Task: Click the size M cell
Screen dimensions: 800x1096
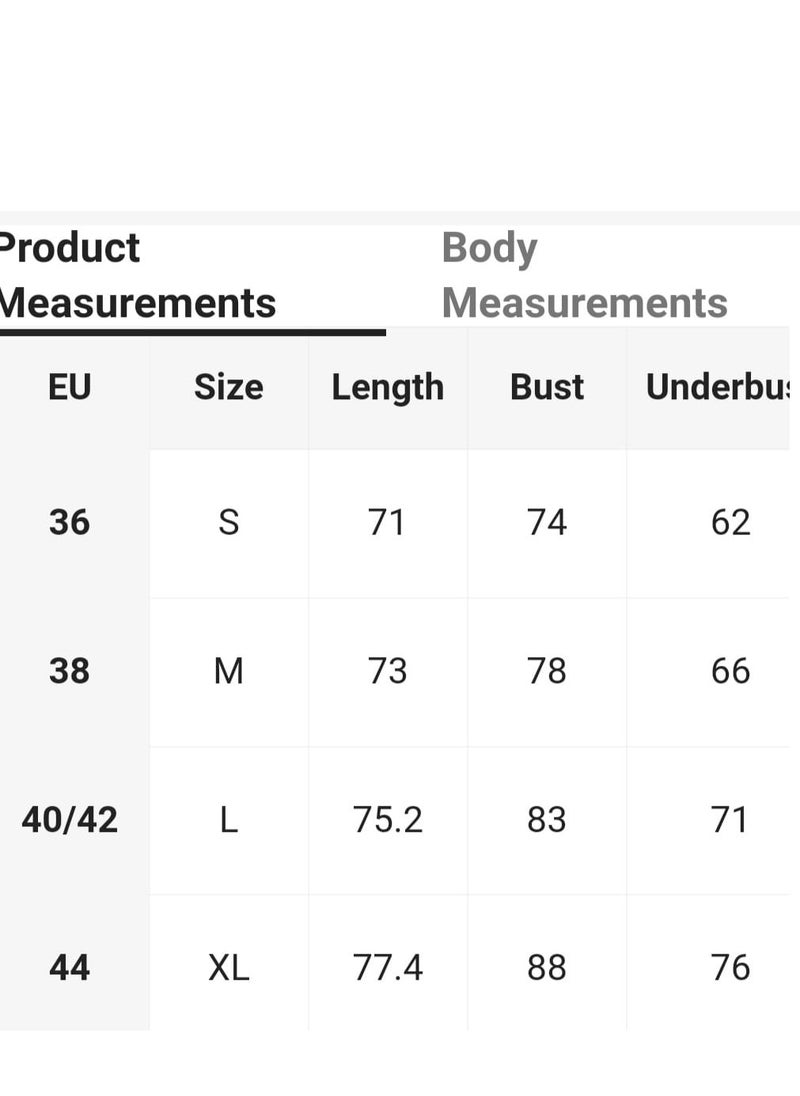Action: [228, 671]
